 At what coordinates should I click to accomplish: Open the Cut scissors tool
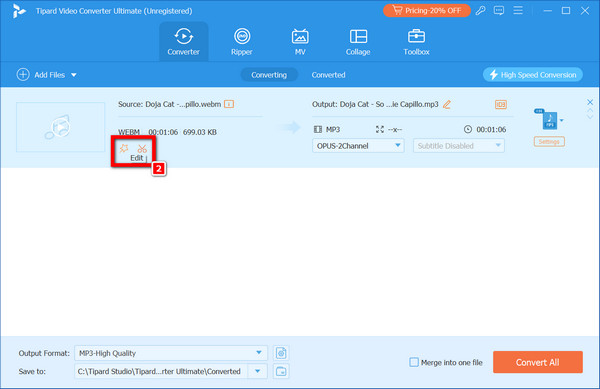coord(142,148)
